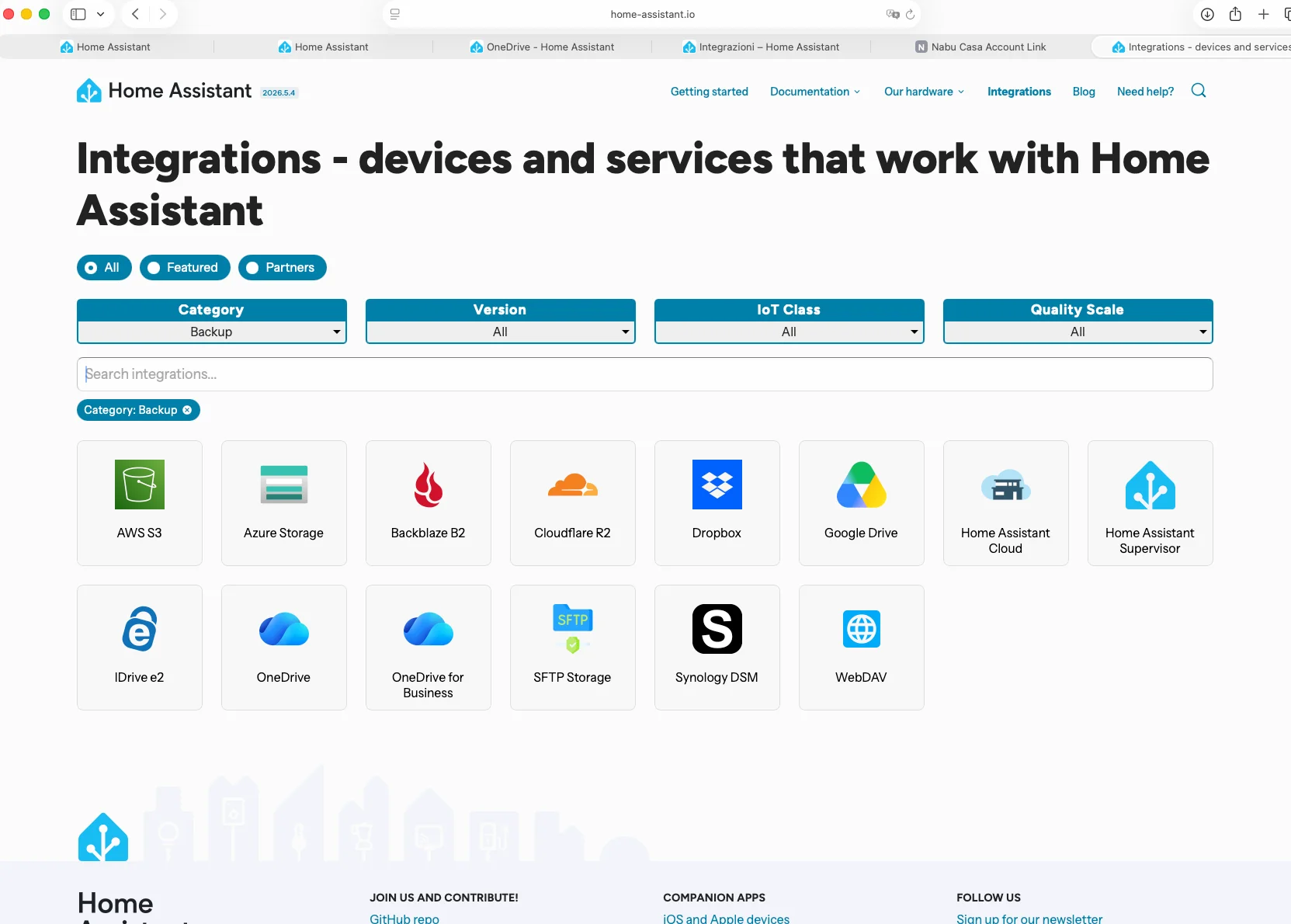
Task: Open the Version dropdown
Action: pos(501,332)
